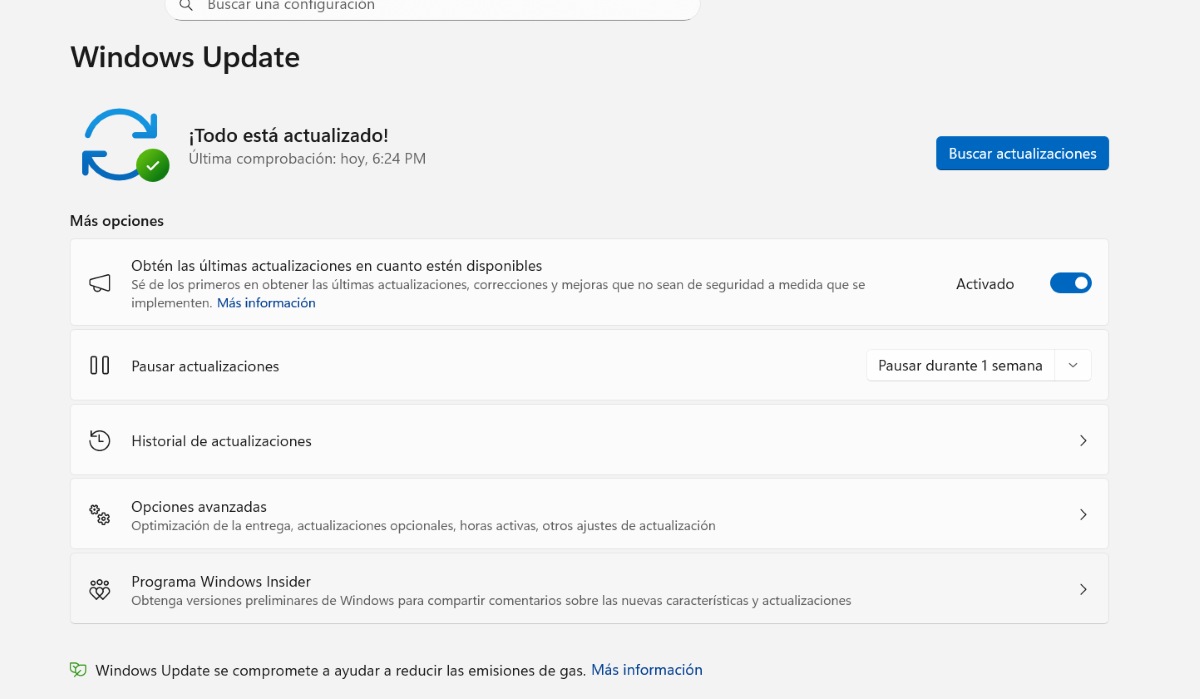
Task: Click the chevron on Opciones avanzadas row
Action: coord(1083,514)
